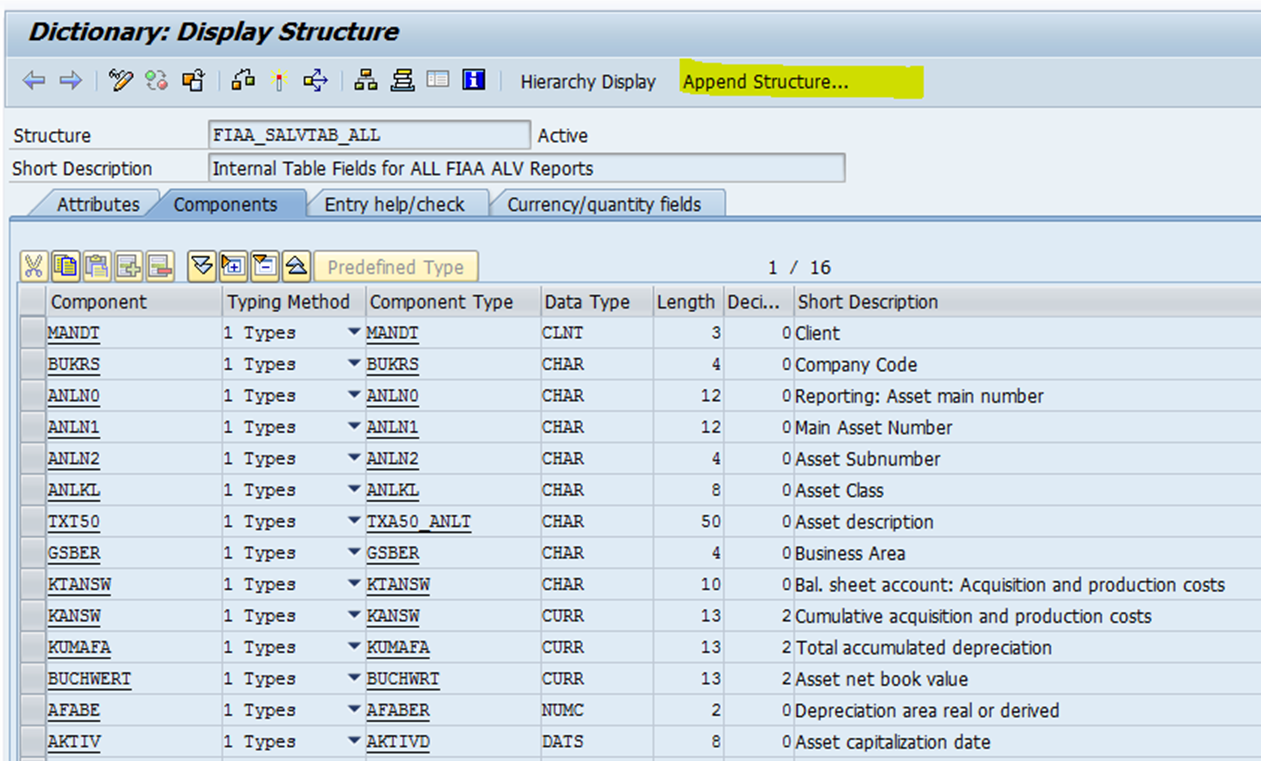Click the information icon in the toolbar

point(474,82)
